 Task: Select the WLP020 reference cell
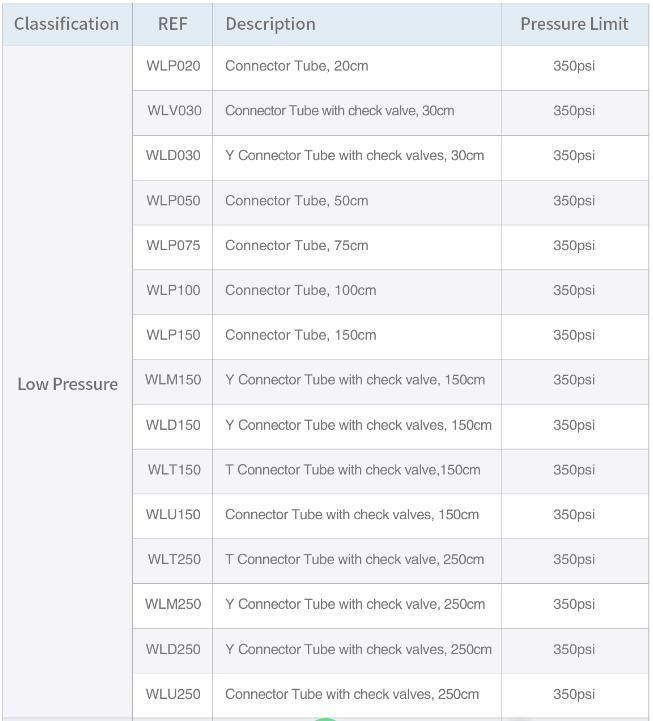[x=173, y=66]
